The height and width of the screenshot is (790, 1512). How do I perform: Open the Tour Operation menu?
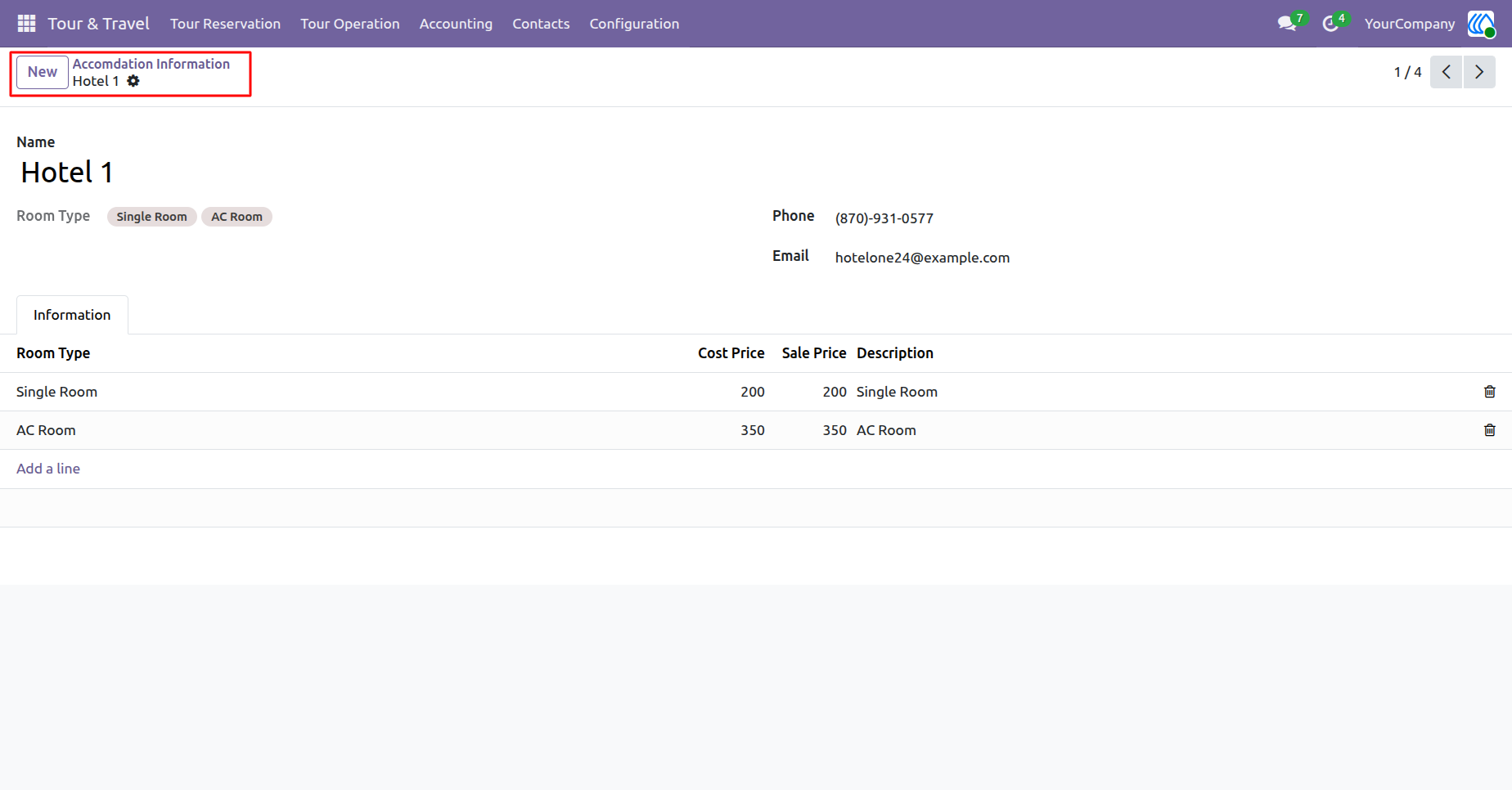(x=349, y=24)
